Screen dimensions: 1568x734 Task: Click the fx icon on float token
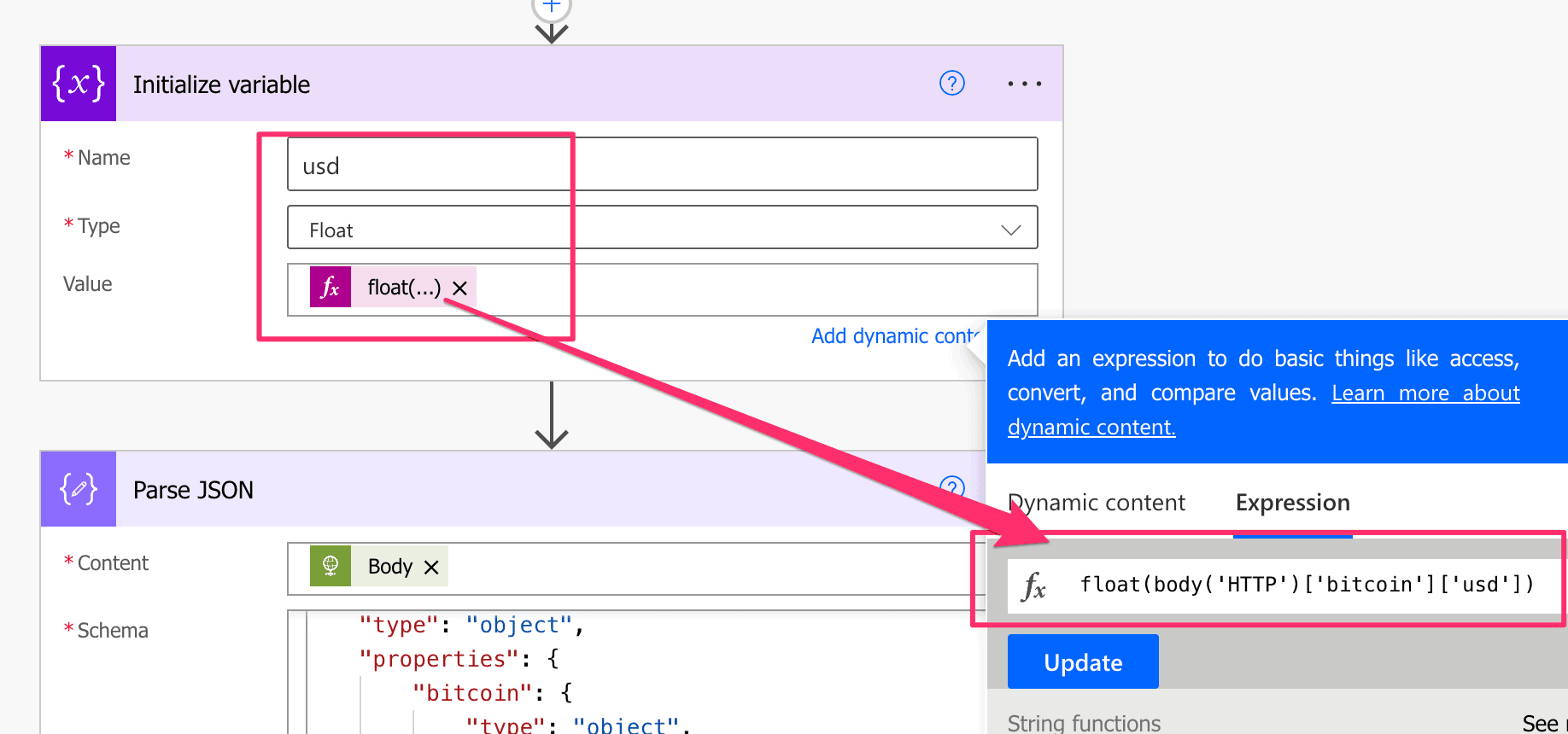331,288
